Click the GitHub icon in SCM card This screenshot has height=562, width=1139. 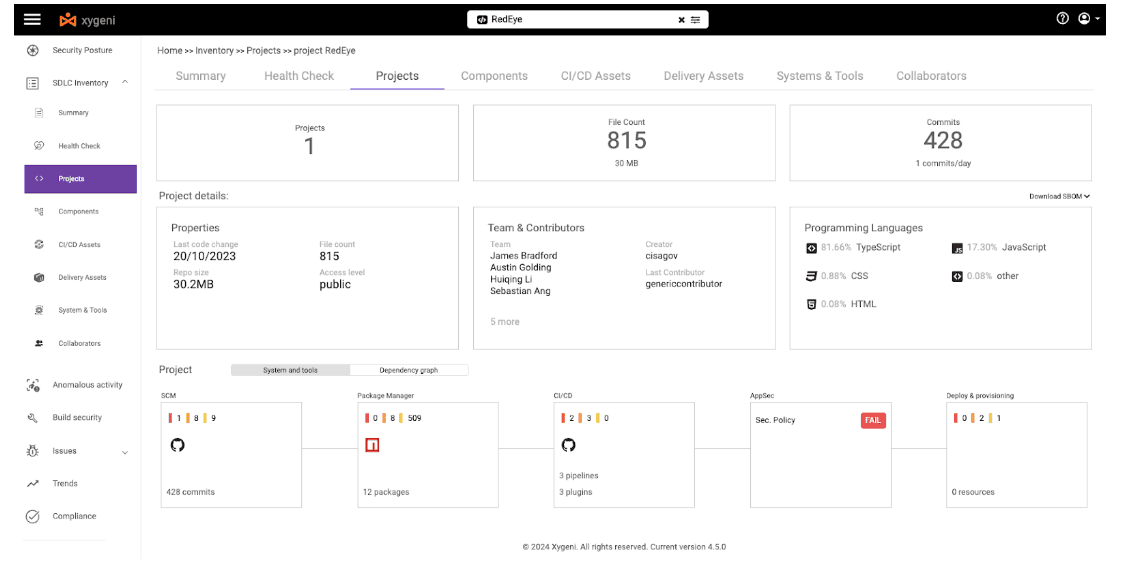[177, 445]
